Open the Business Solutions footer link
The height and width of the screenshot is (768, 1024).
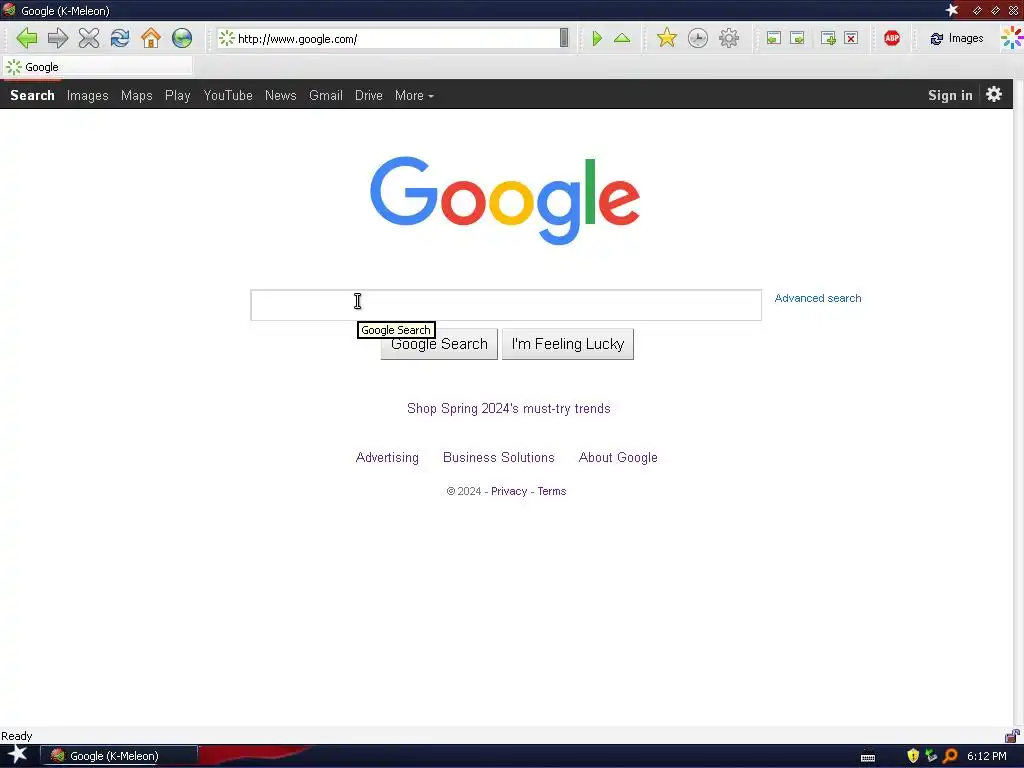tap(499, 457)
